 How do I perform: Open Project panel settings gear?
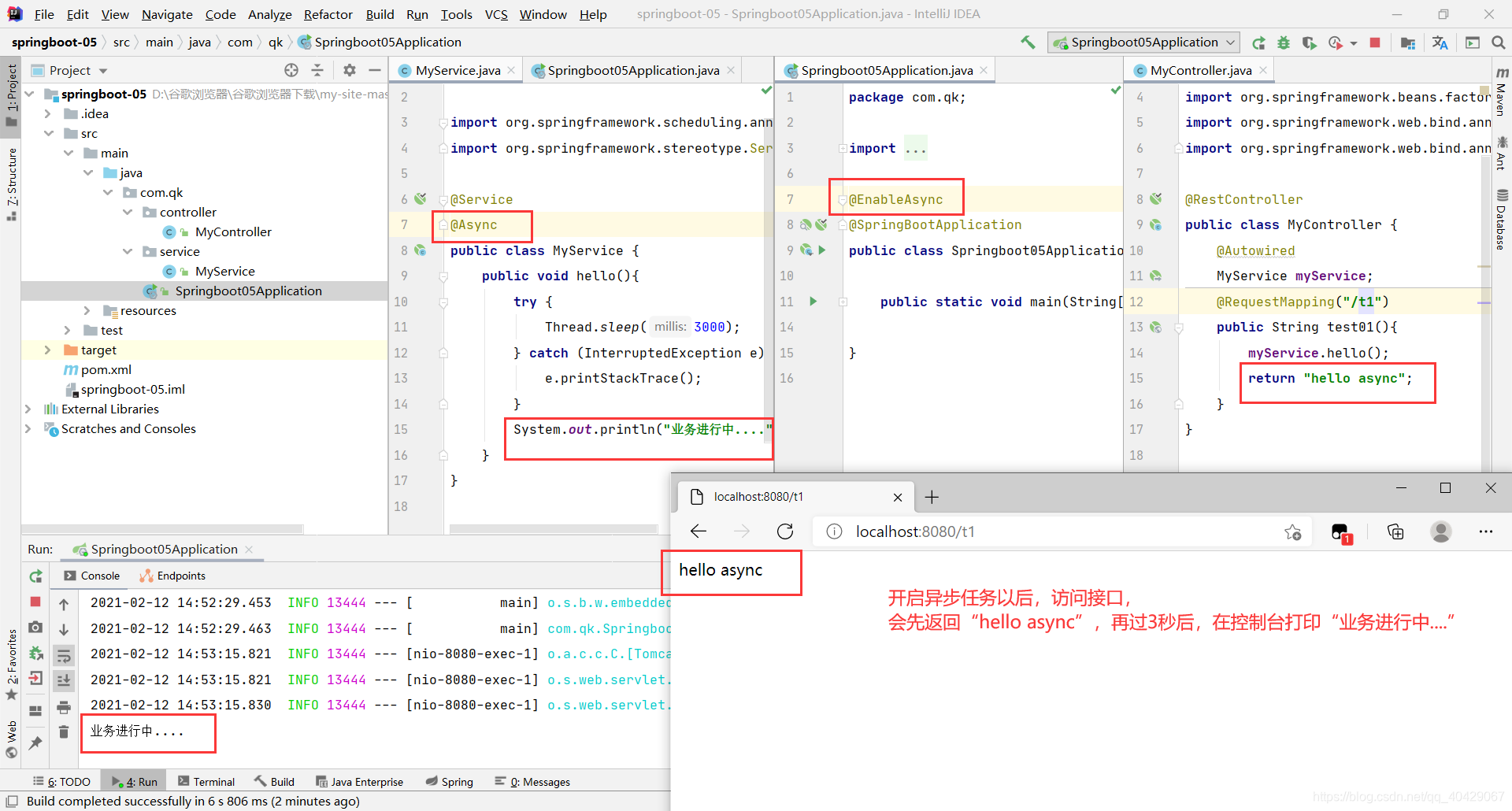[x=350, y=70]
